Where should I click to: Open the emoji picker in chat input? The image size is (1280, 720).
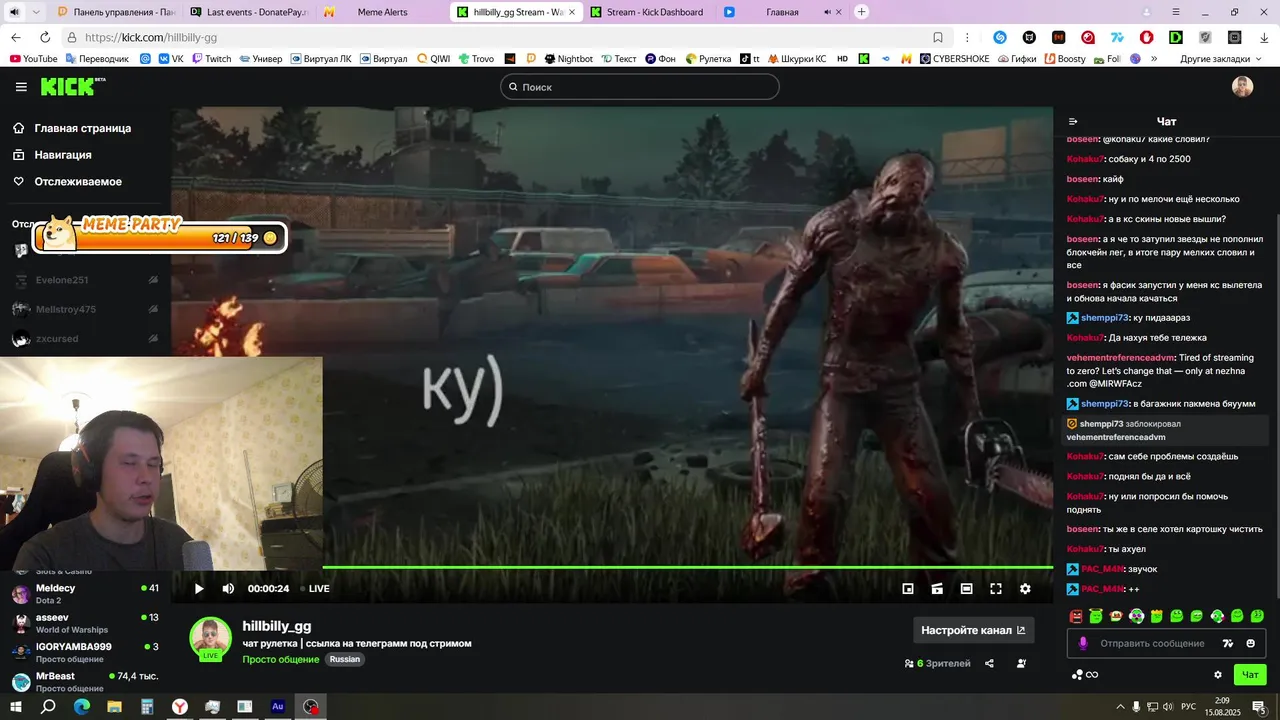pos(1250,643)
